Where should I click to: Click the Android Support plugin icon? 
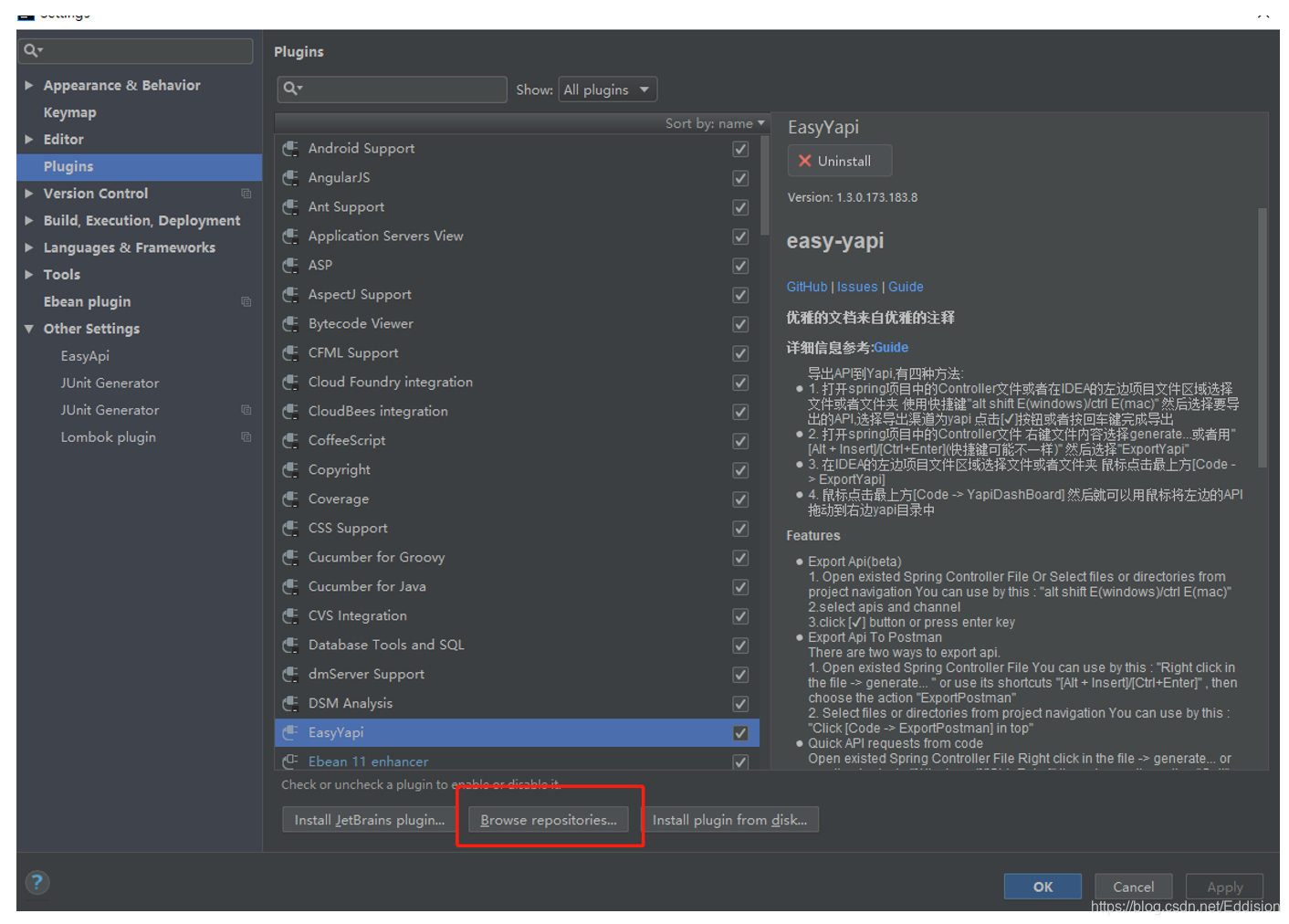[290, 148]
